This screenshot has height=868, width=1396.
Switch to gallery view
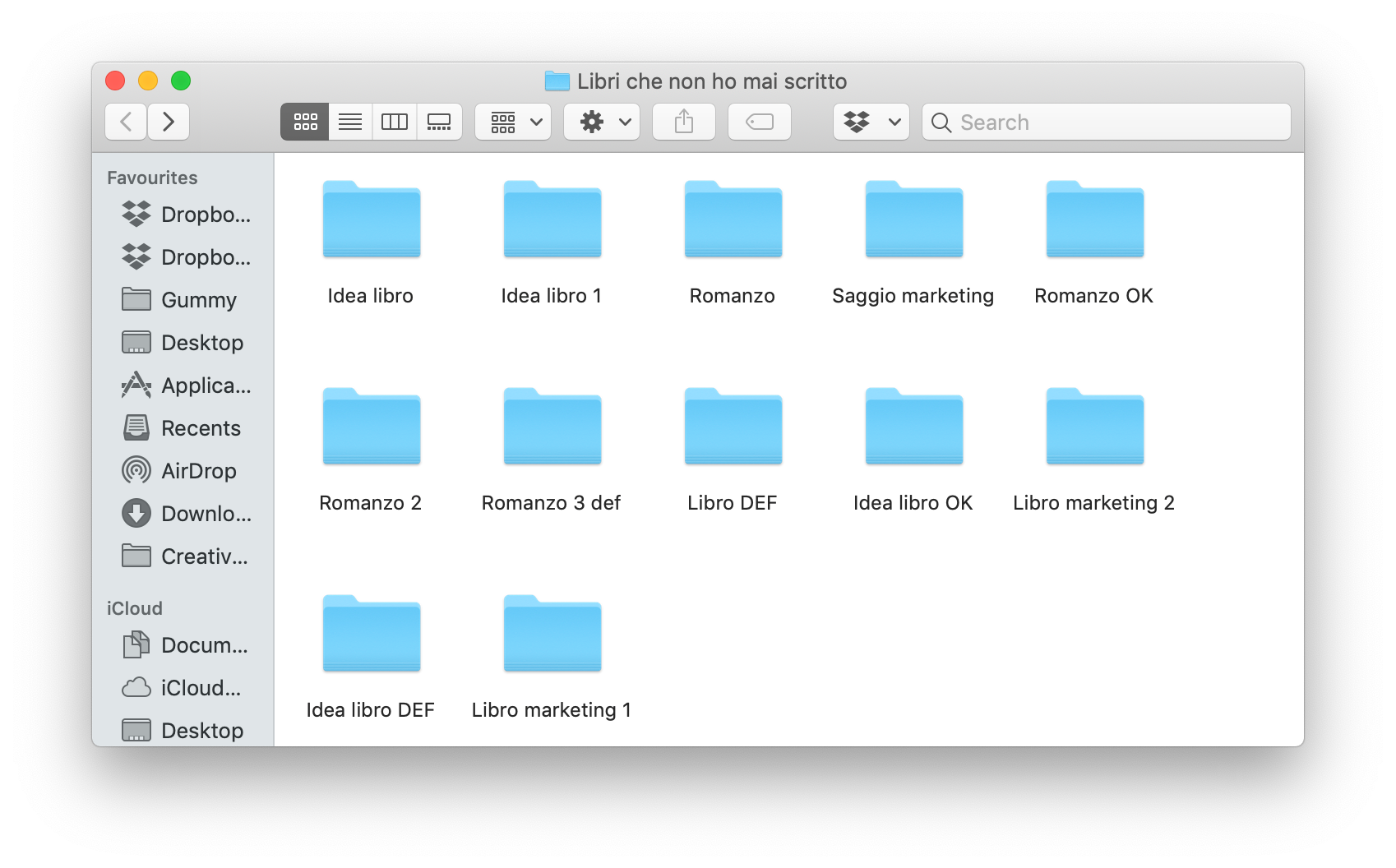(439, 122)
